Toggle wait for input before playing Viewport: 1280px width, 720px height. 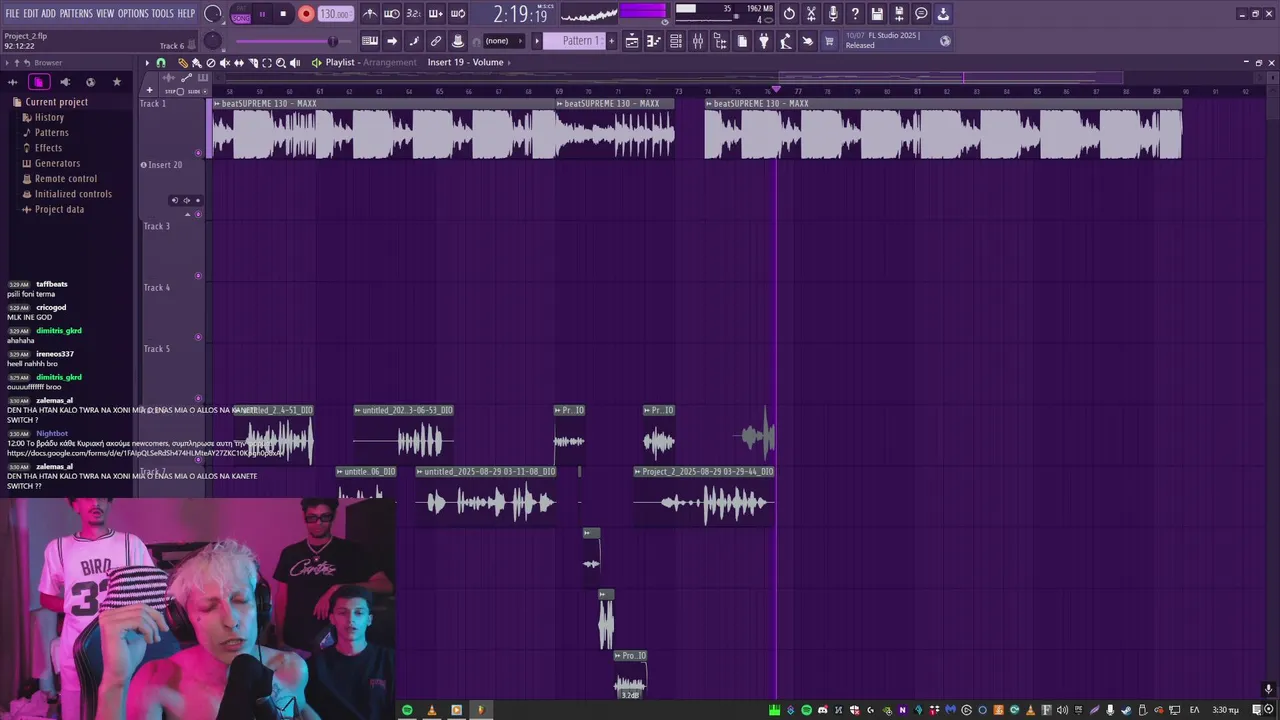(x=392, y=14)
